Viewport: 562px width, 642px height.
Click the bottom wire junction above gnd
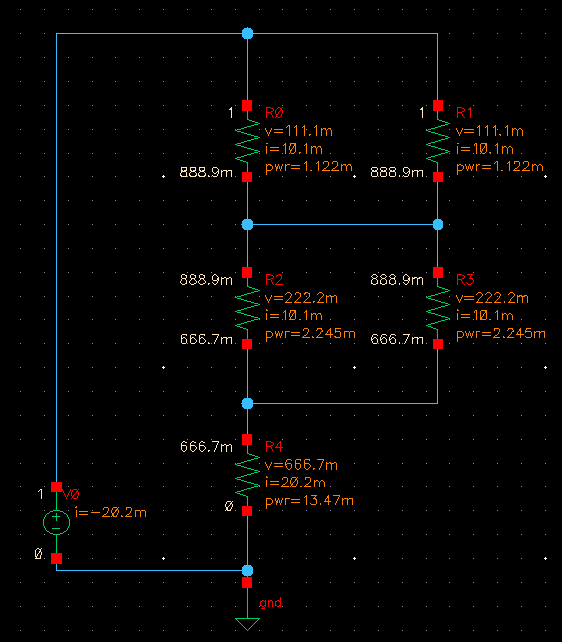click(247, 570)
